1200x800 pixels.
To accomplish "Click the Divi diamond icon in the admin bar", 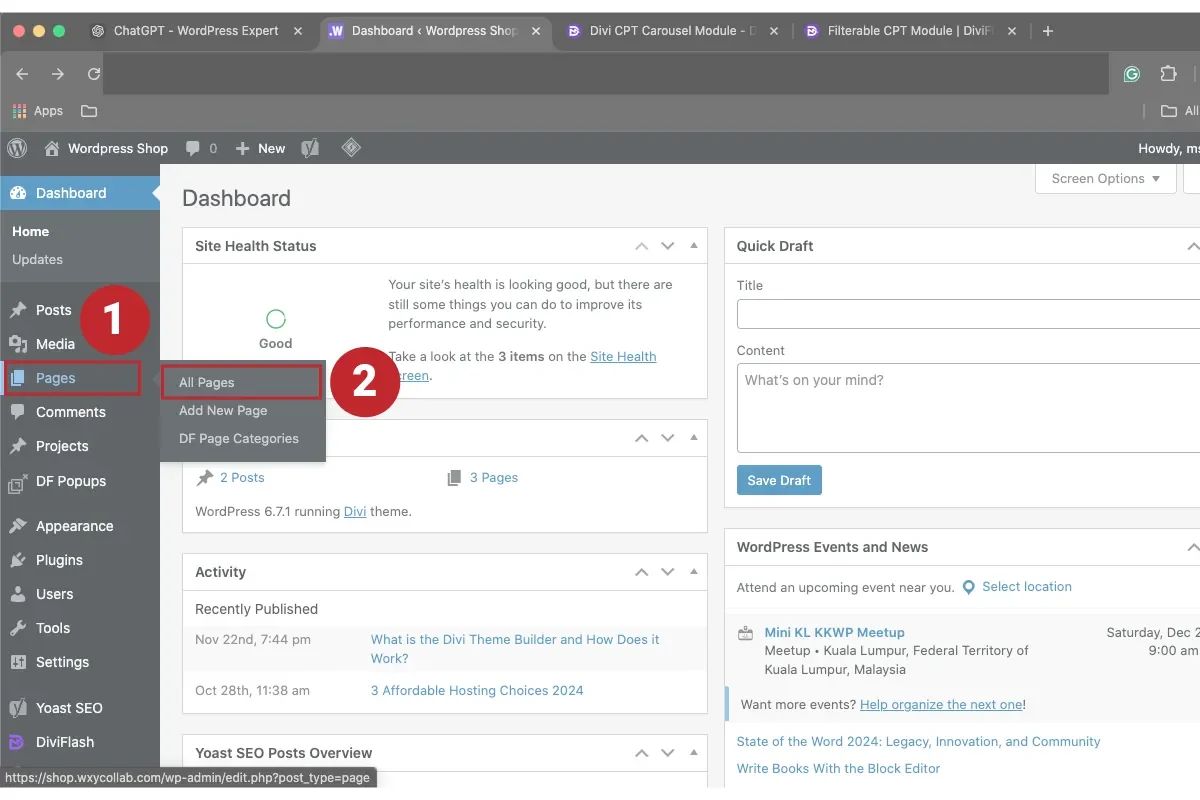I will pos(351,148).
